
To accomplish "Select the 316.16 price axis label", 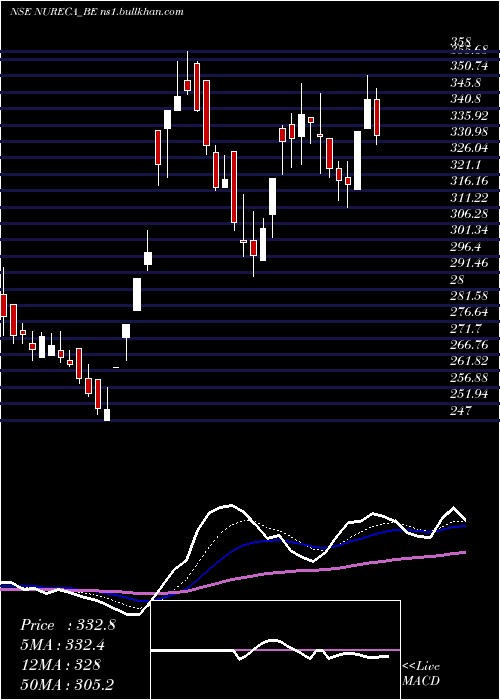I will coord(469,181).
